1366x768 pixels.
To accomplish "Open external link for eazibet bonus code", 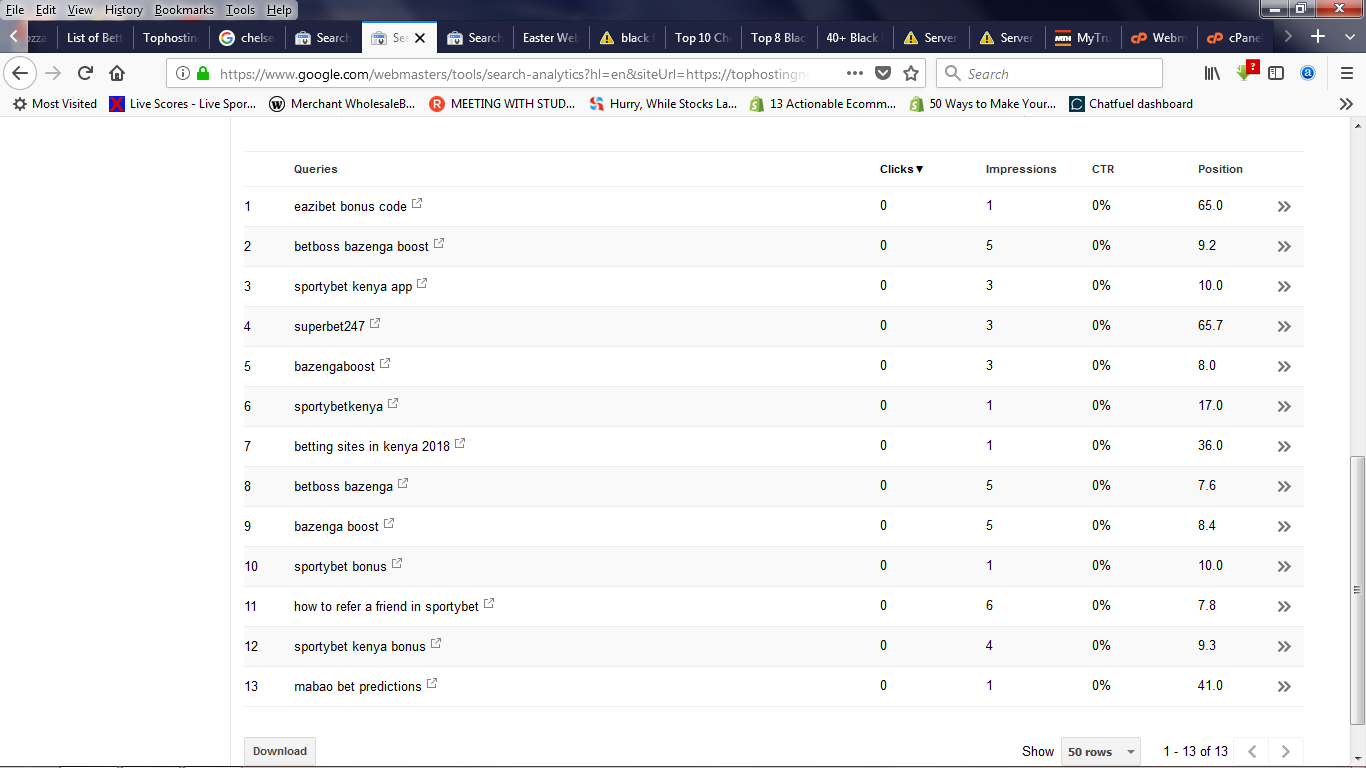I will pos(417,204).
